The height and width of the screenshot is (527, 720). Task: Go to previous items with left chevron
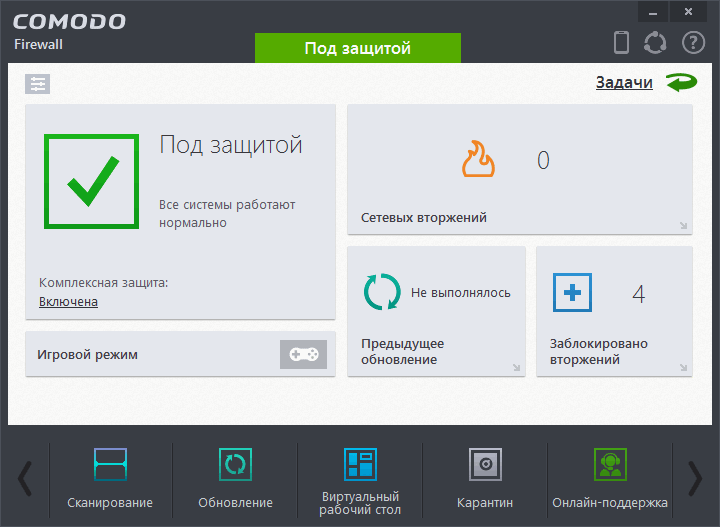pyautogui.click(x=25, y=479)
